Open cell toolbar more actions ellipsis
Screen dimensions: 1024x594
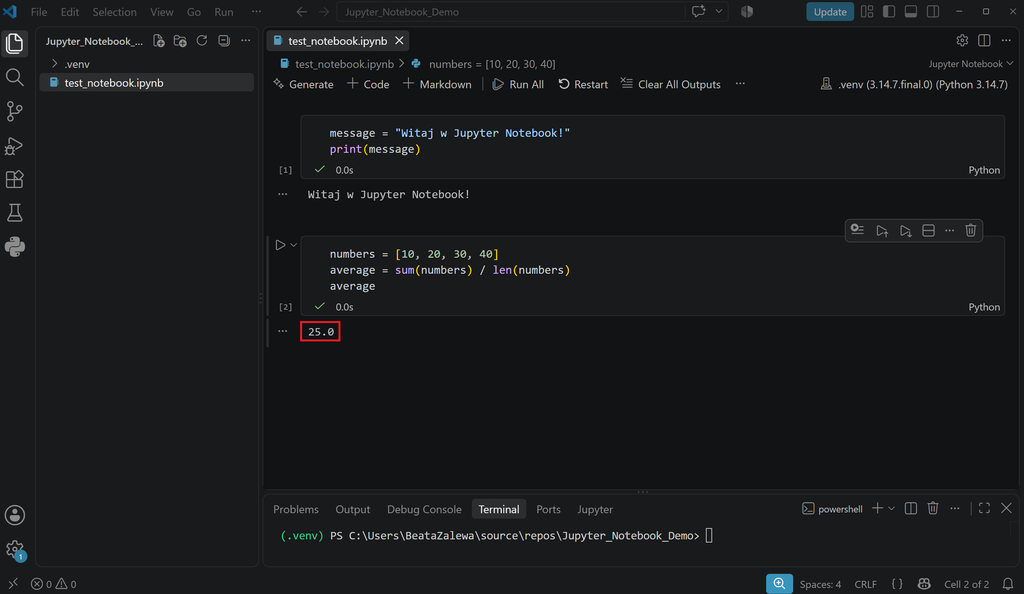(950, 230)
